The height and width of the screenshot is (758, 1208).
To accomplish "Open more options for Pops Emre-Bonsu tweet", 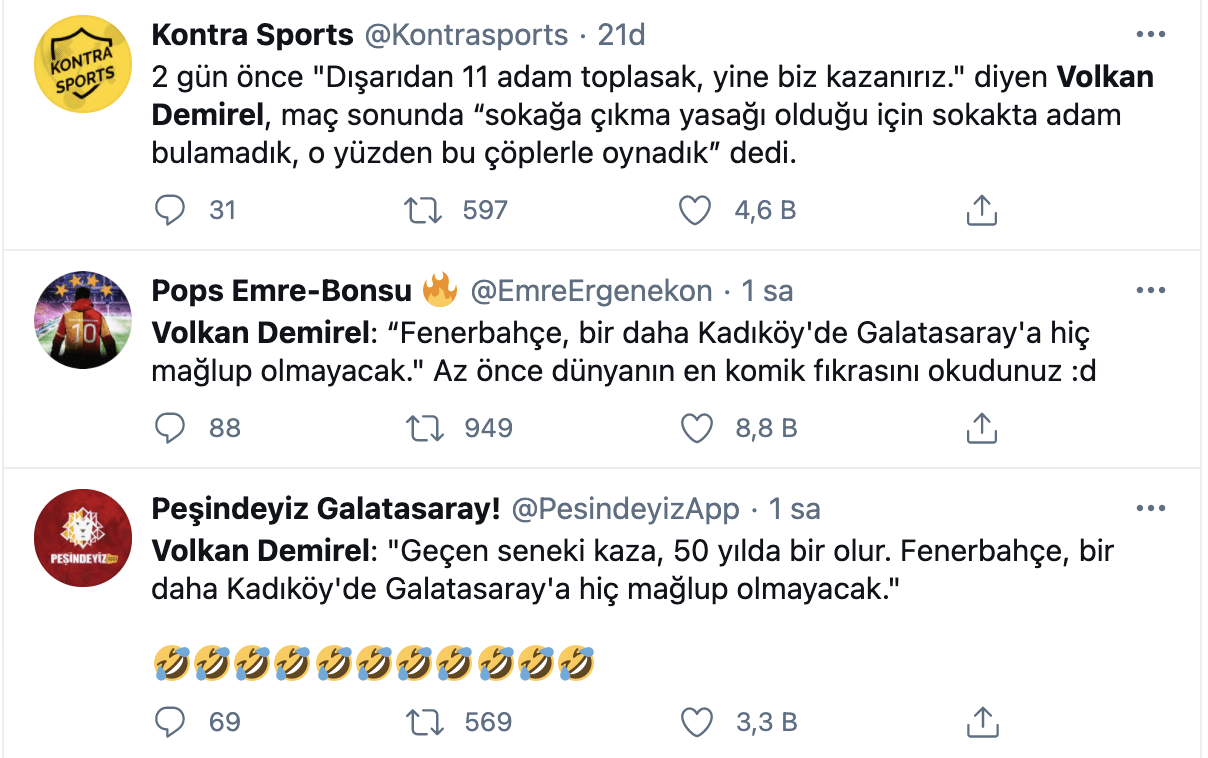I will coord(1152,288).
